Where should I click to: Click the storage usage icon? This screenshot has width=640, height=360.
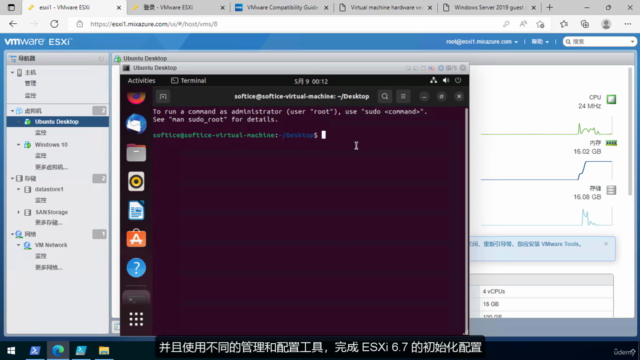(611, 190)
